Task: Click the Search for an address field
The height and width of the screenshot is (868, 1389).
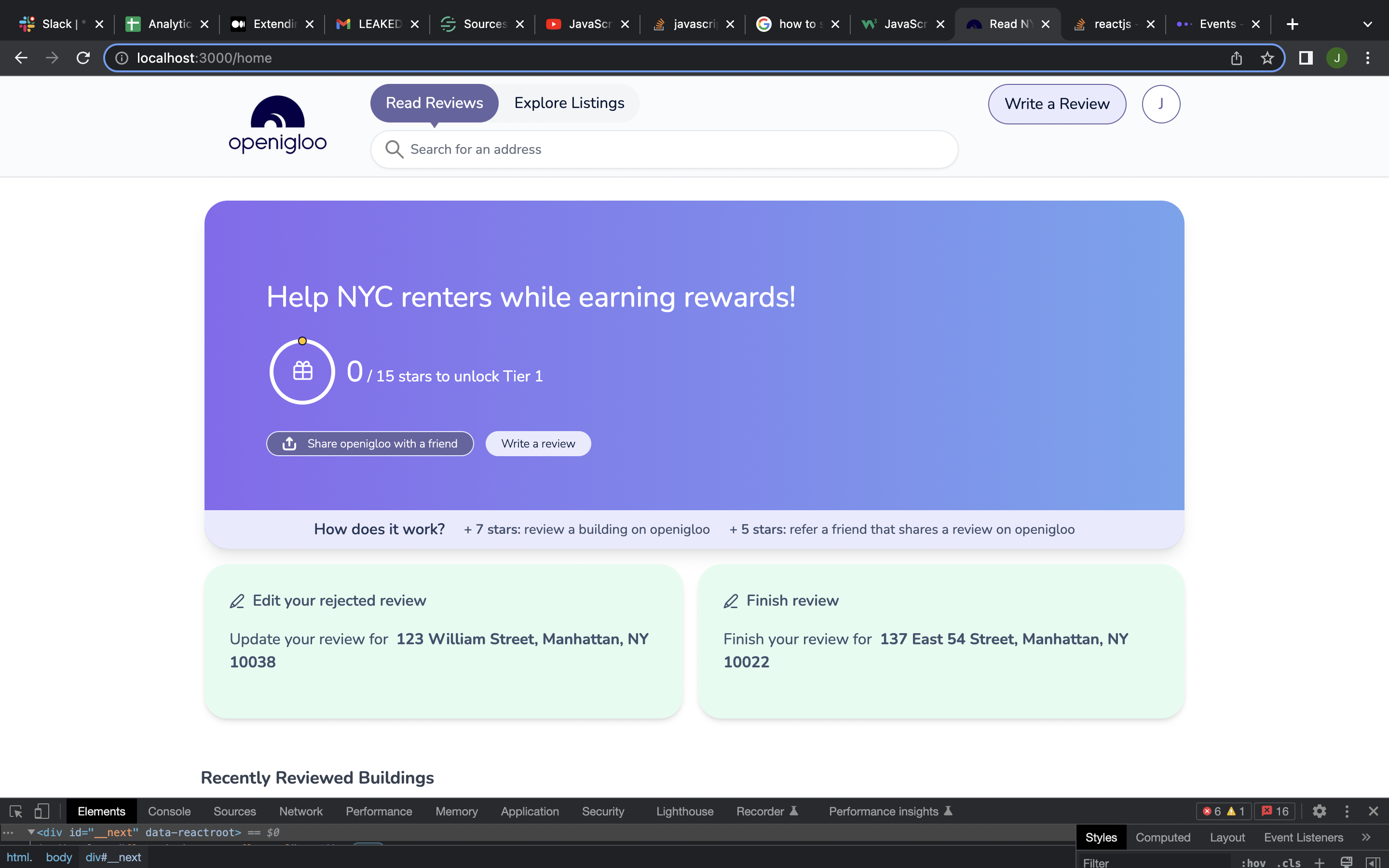Action: [x=664, y=149]
